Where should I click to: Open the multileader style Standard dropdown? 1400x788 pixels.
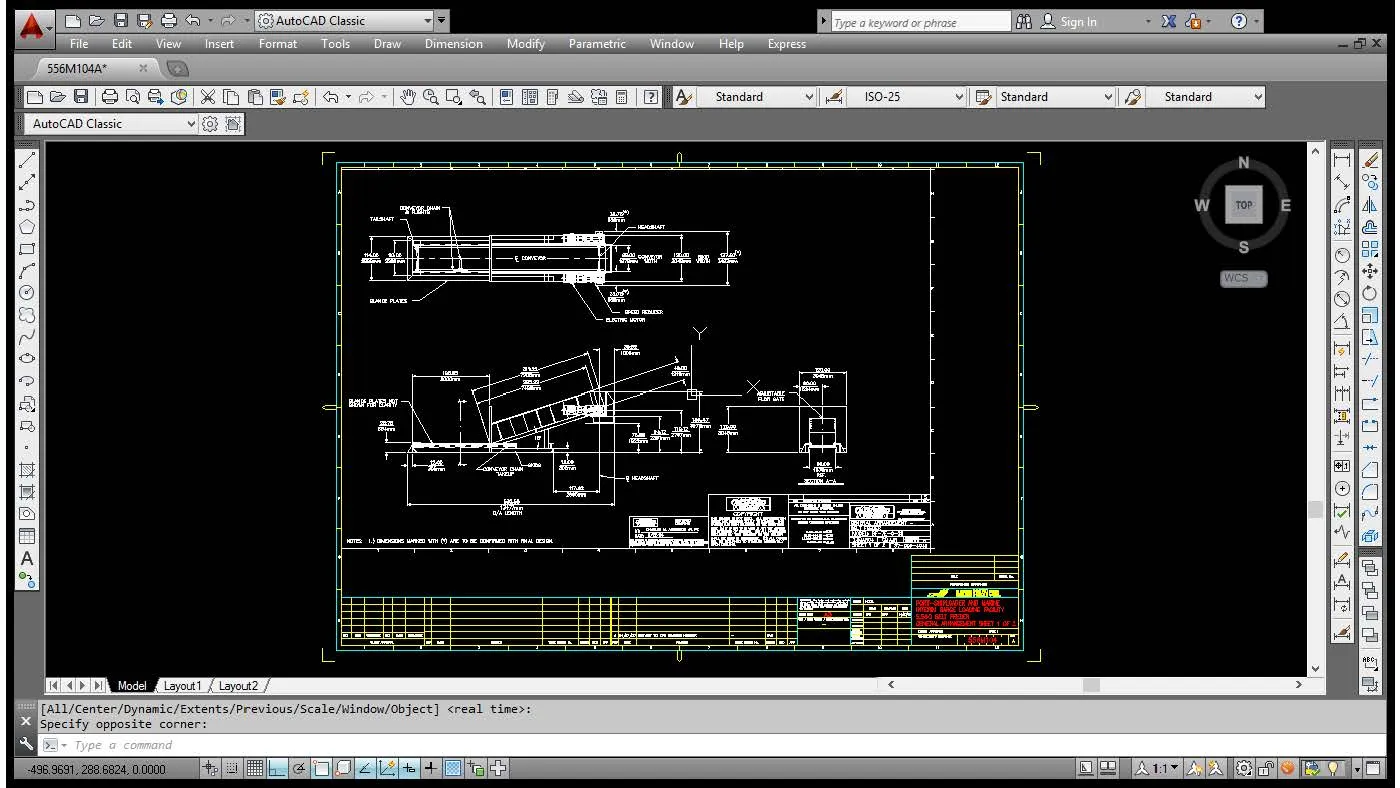(x=1205, y=97)
